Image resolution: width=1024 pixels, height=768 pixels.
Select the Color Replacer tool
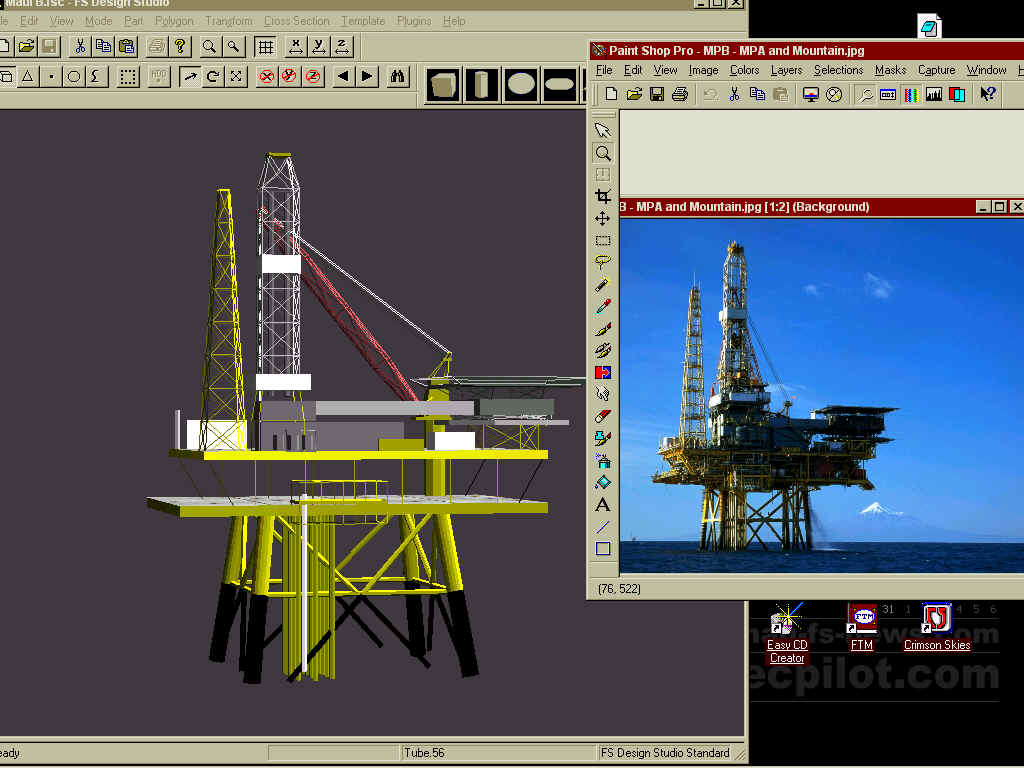pos(603,372)
